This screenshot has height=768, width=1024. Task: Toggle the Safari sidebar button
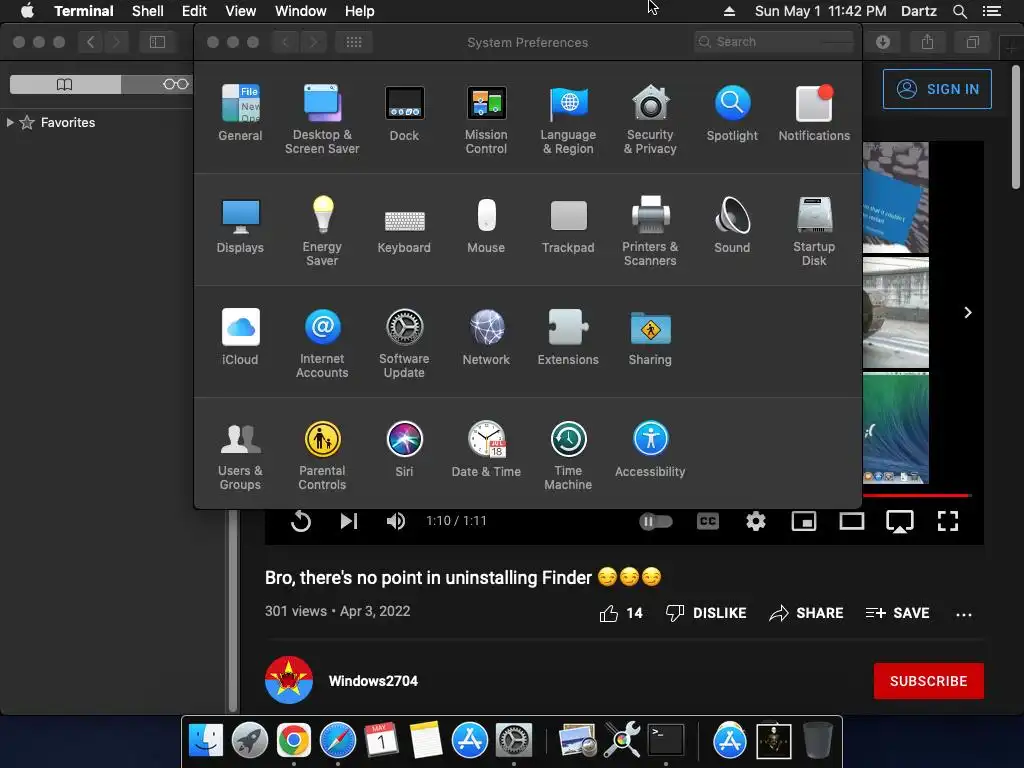coord(157,42)
